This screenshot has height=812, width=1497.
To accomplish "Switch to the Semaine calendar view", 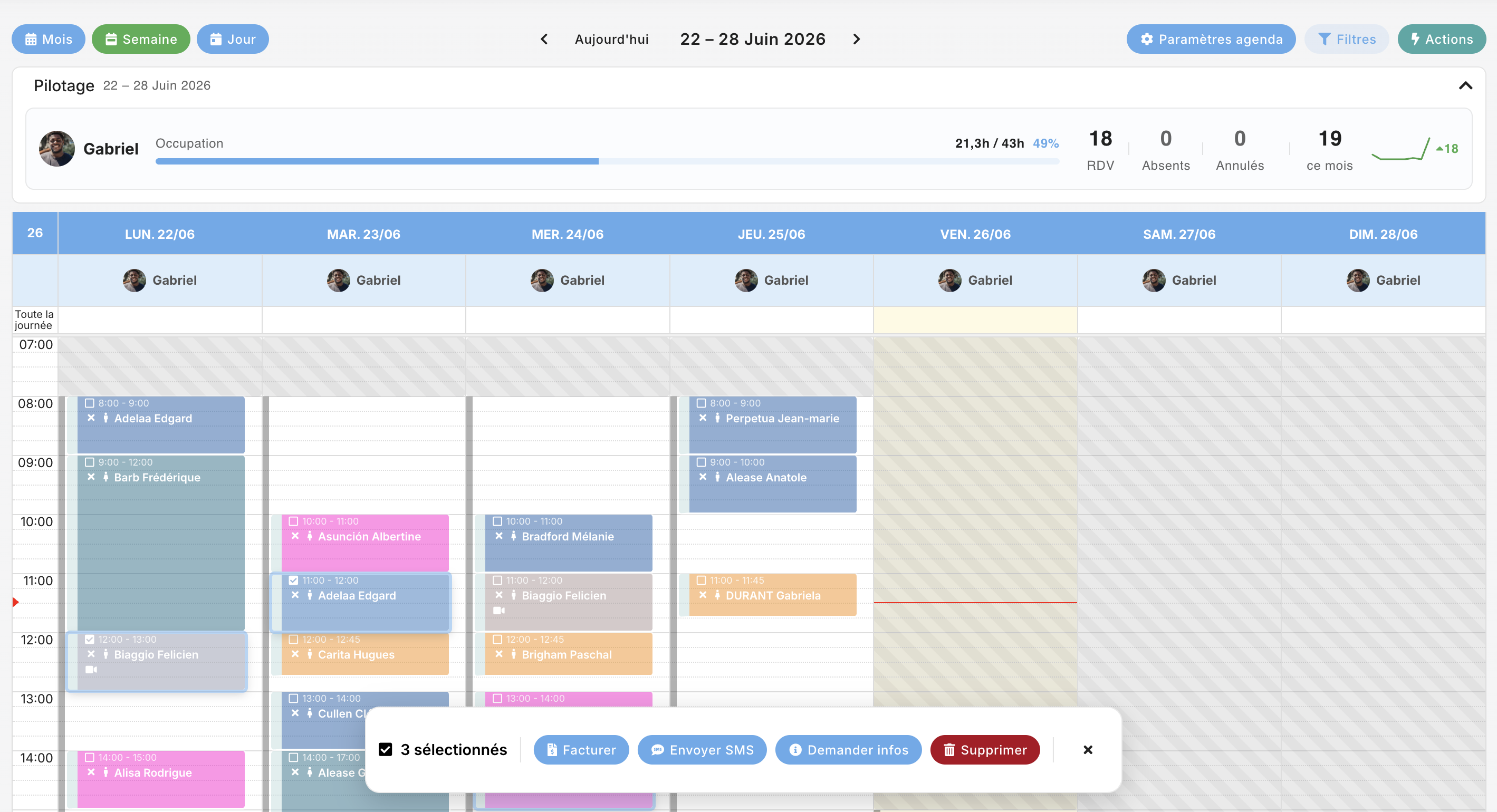I will (x=141, y=39).
